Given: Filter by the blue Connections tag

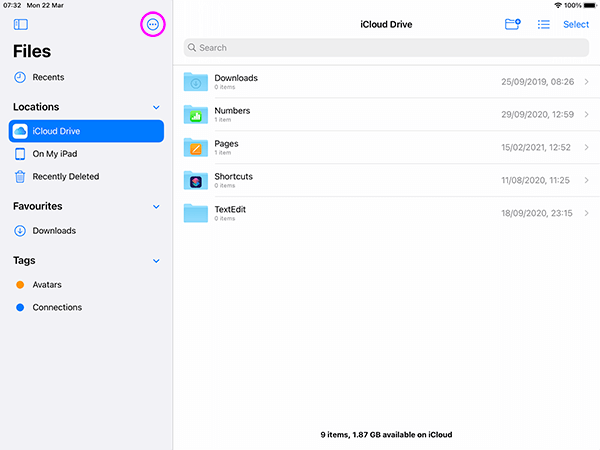Looking at the screenshot, I should [56, 308].
